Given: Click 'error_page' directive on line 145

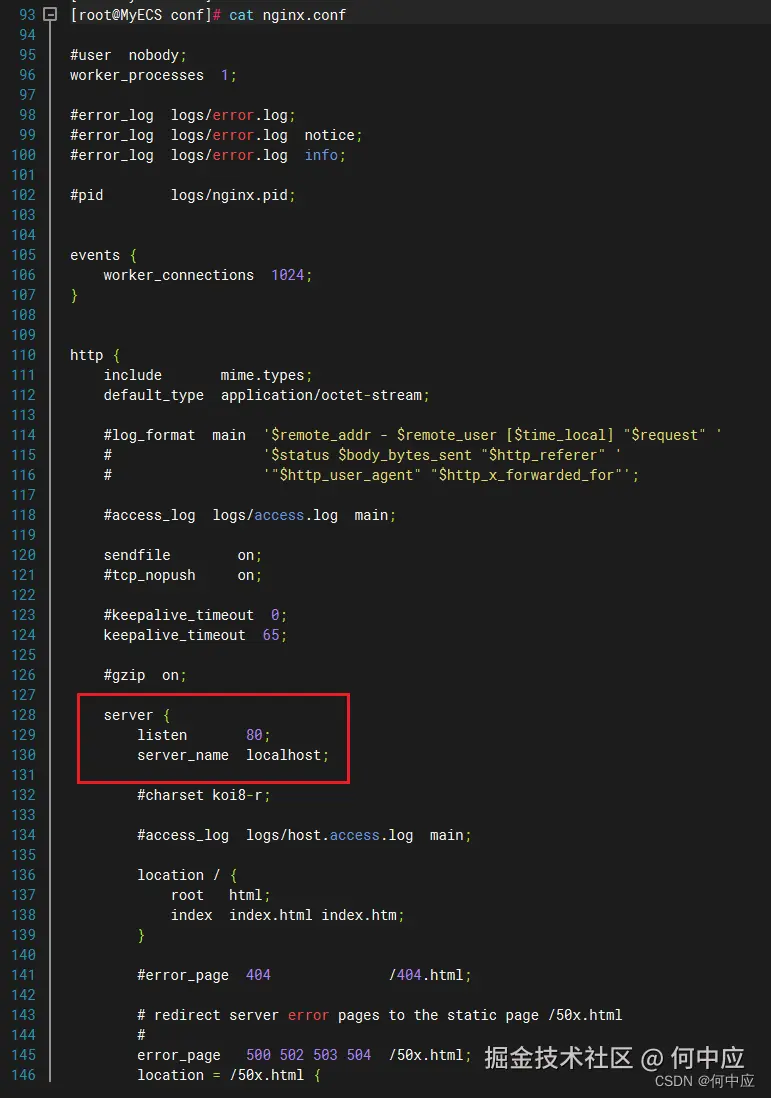Looking at the screenshot, I should click(179, 1055).
